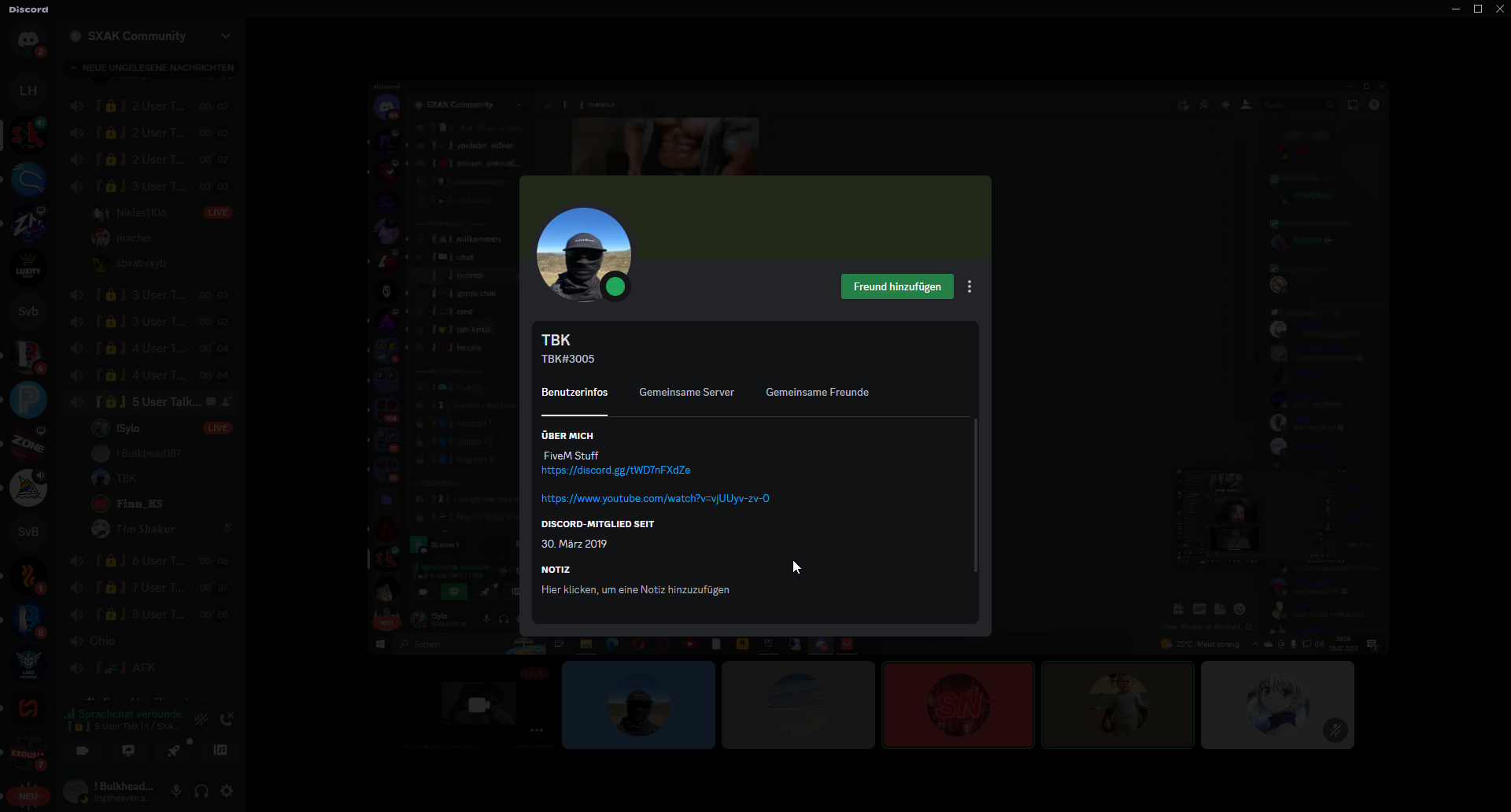
Task: Open user settings gear icon
Action: 227,791
